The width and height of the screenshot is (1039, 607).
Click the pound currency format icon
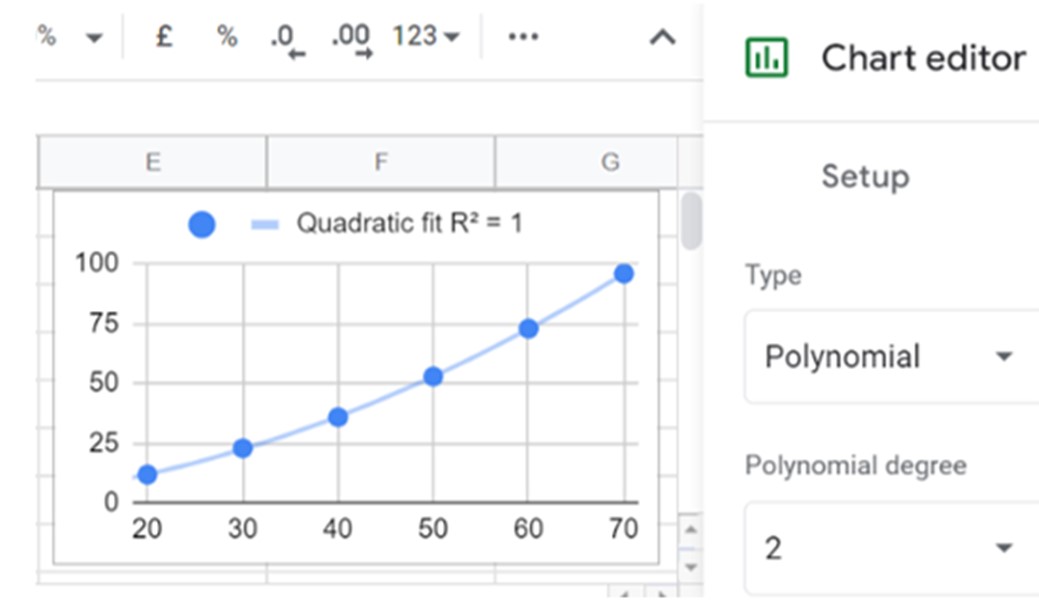point(164,36)
